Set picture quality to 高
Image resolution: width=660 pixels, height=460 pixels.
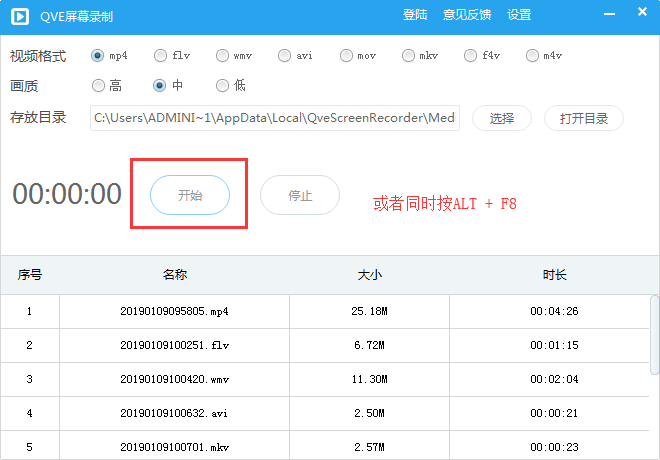(x=98, y=86)
